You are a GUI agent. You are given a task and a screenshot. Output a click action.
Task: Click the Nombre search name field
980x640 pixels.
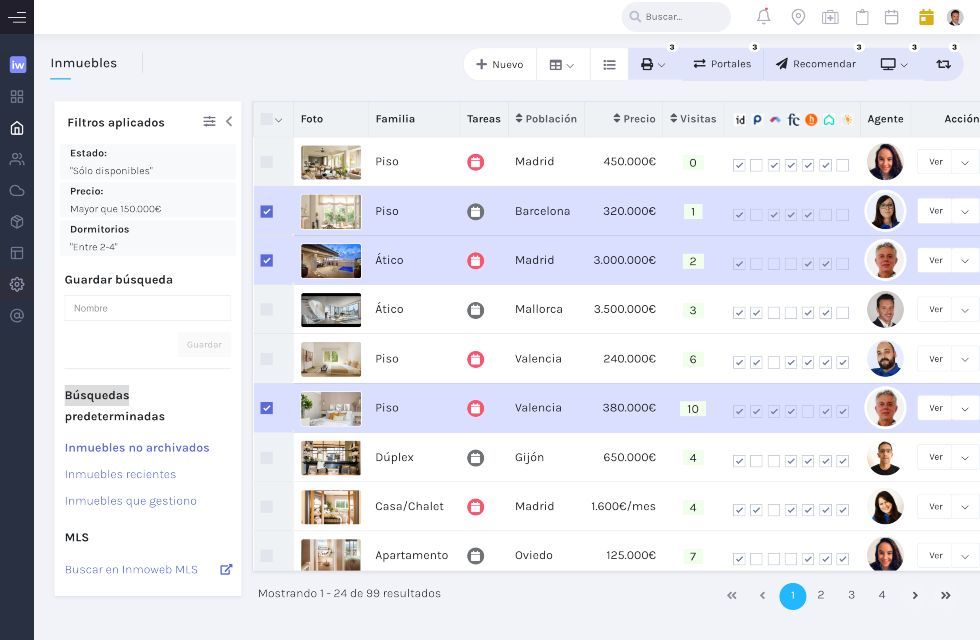pyautogui.click(x=148, y=308)
